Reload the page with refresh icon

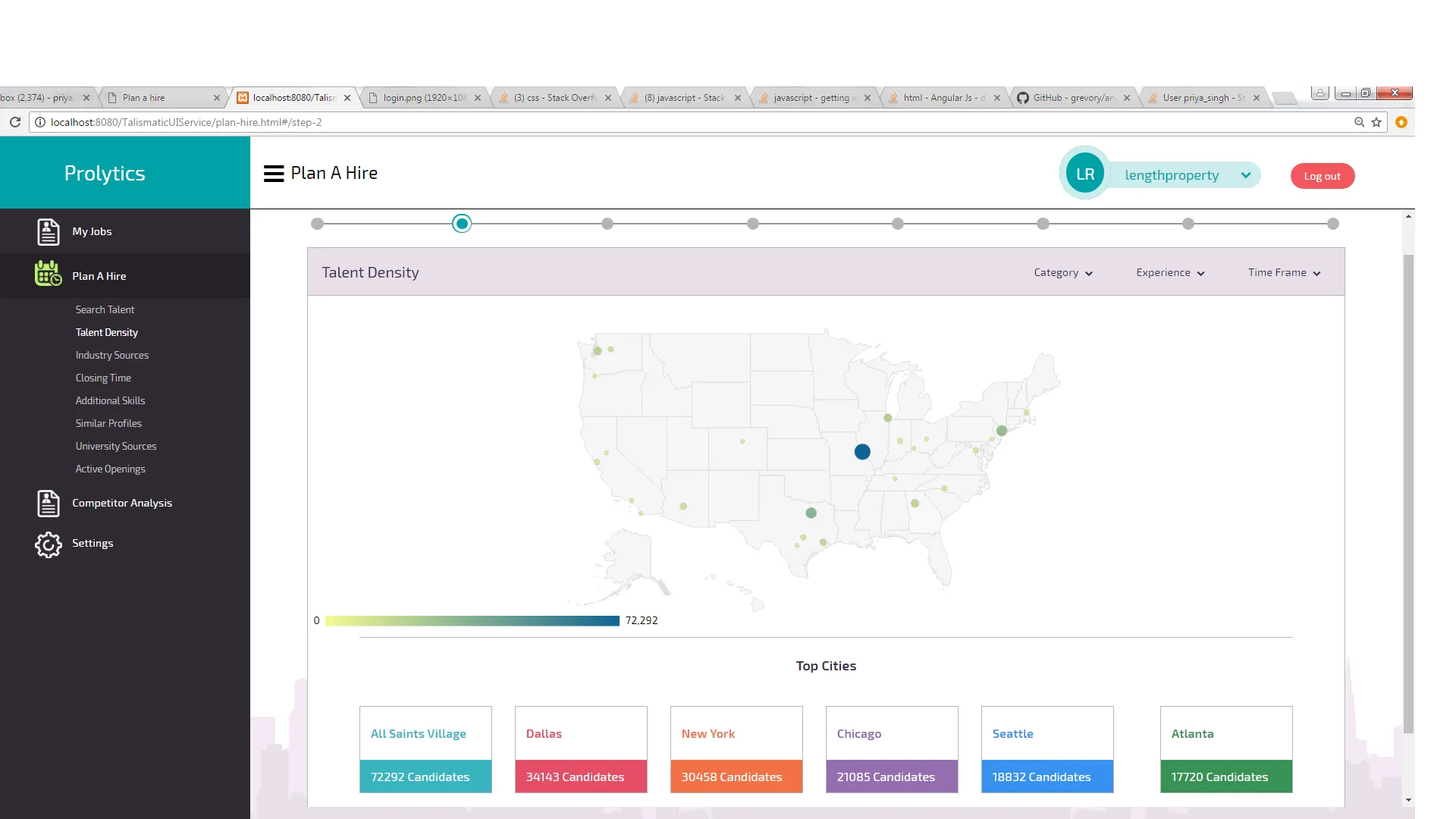point(15,122)
